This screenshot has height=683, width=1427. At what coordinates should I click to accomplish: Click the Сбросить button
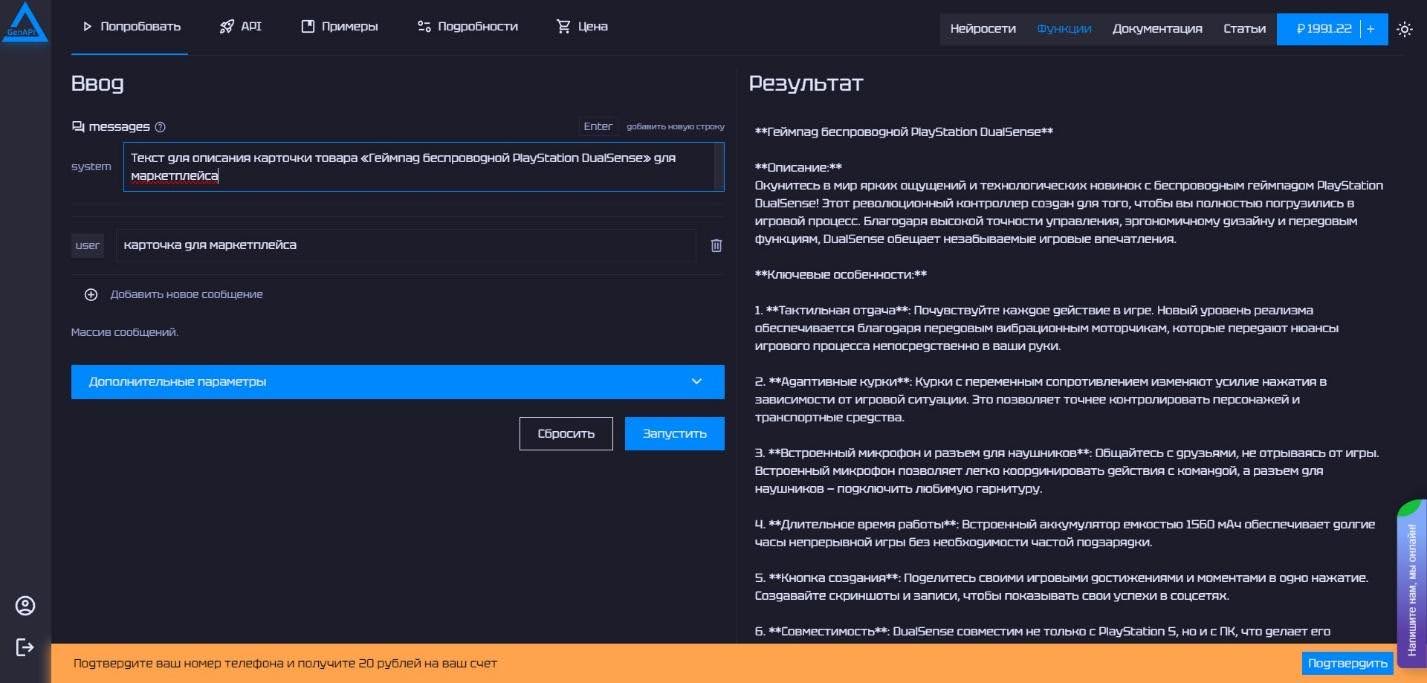[x=566, y=433]
